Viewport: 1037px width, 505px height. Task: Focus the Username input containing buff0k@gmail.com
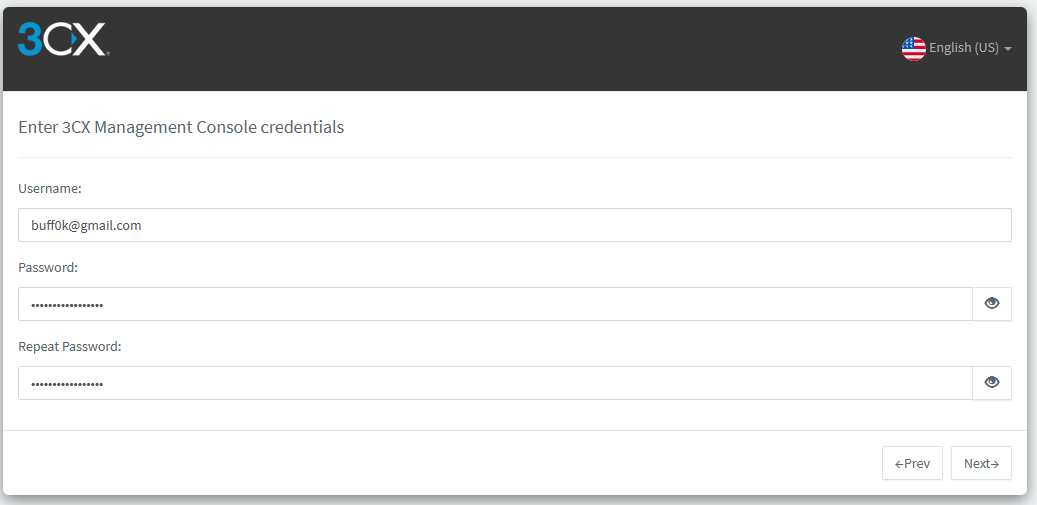515,225
